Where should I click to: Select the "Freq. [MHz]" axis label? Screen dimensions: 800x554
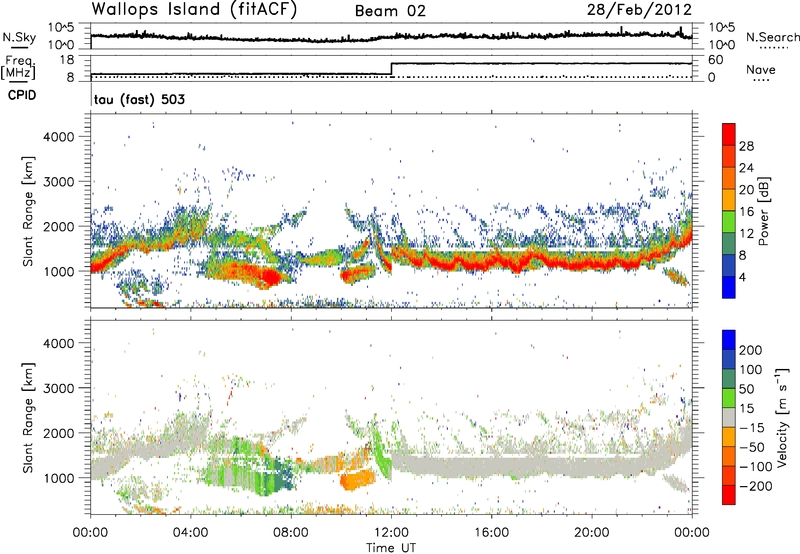19,67
